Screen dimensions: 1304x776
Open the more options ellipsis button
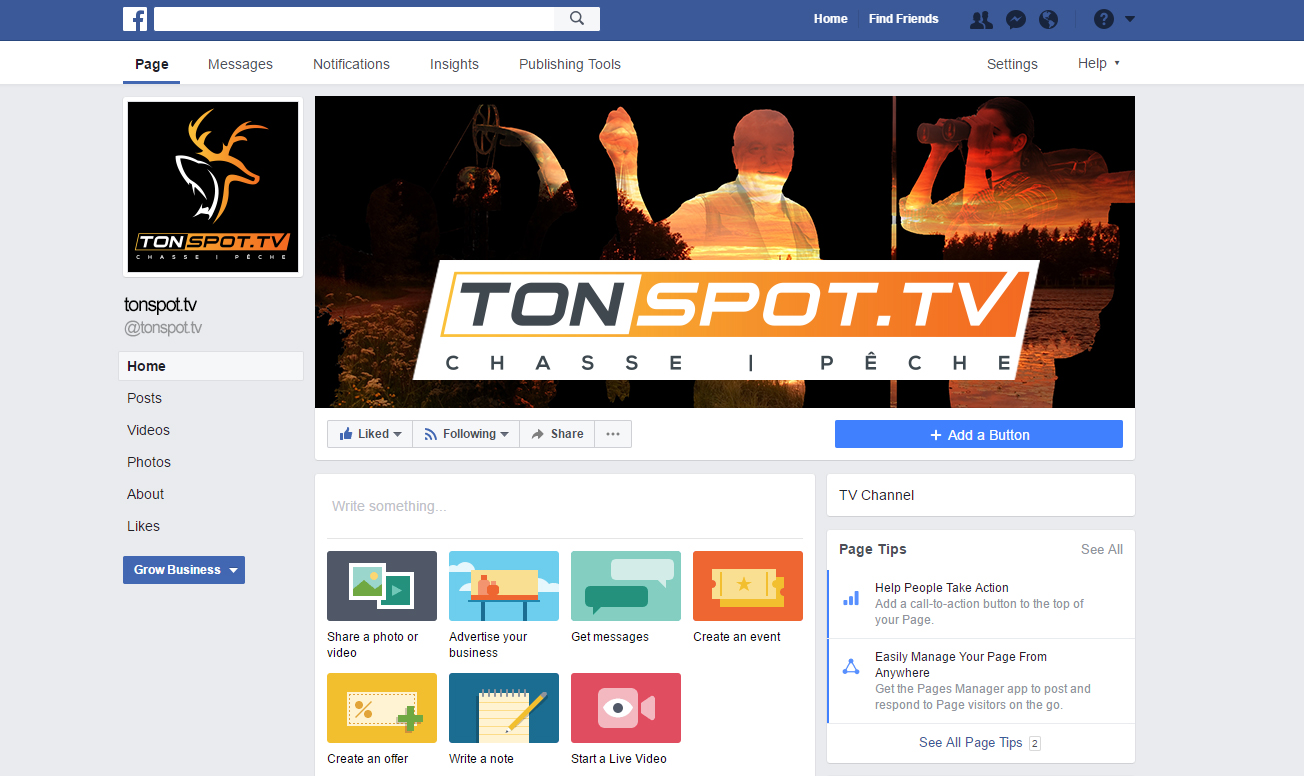click(613, 434)
